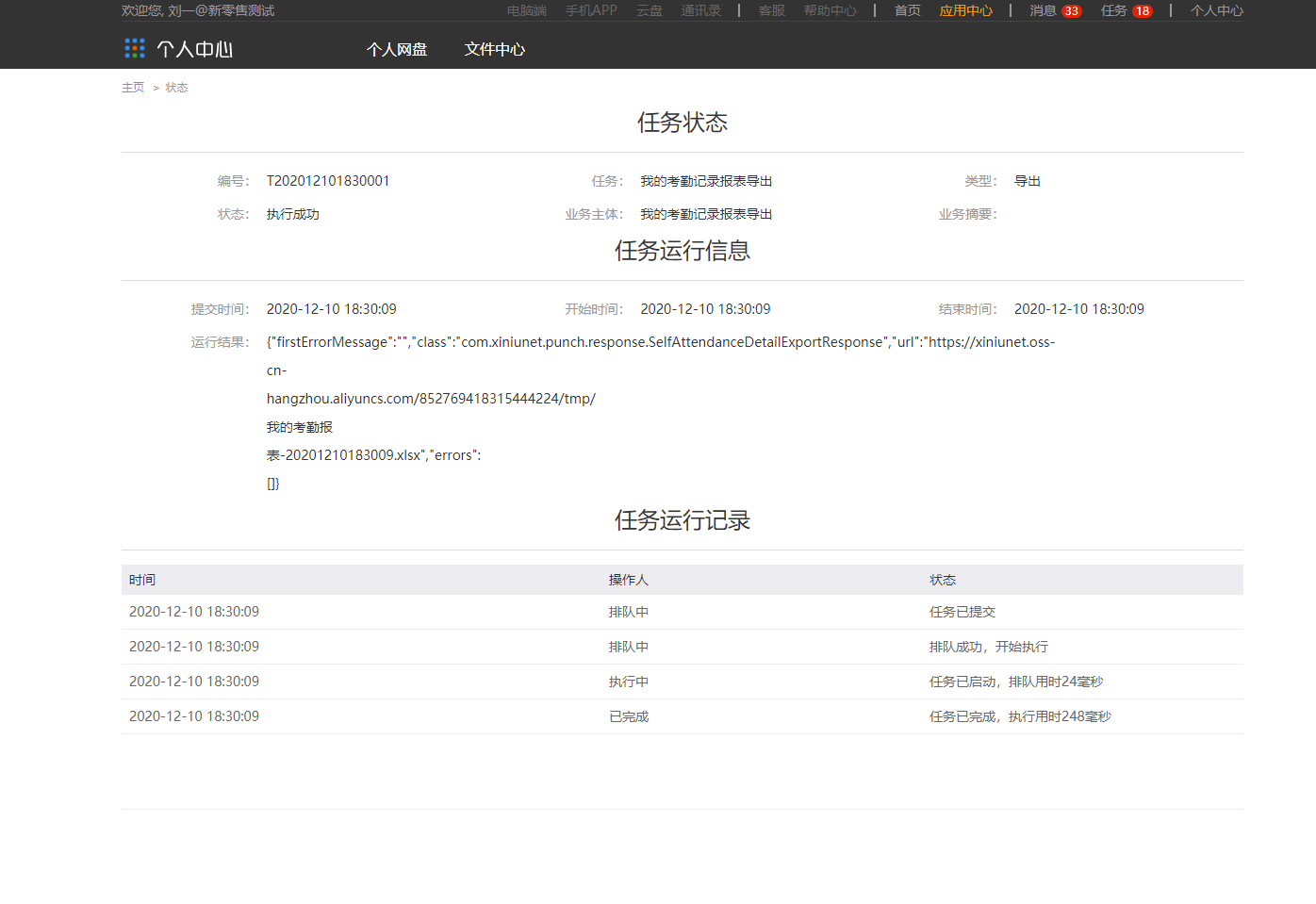The width and height of the screenshot is (1316, 904).
Task: Open 应用中心 in the top bar
Action: coord(966,10)
